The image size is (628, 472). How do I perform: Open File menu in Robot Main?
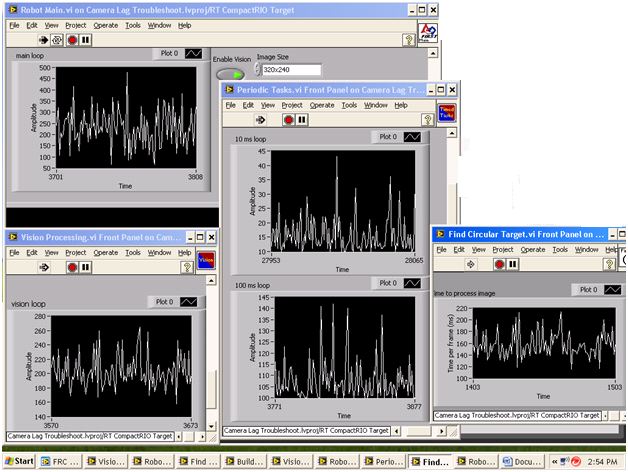coord(14,25)
